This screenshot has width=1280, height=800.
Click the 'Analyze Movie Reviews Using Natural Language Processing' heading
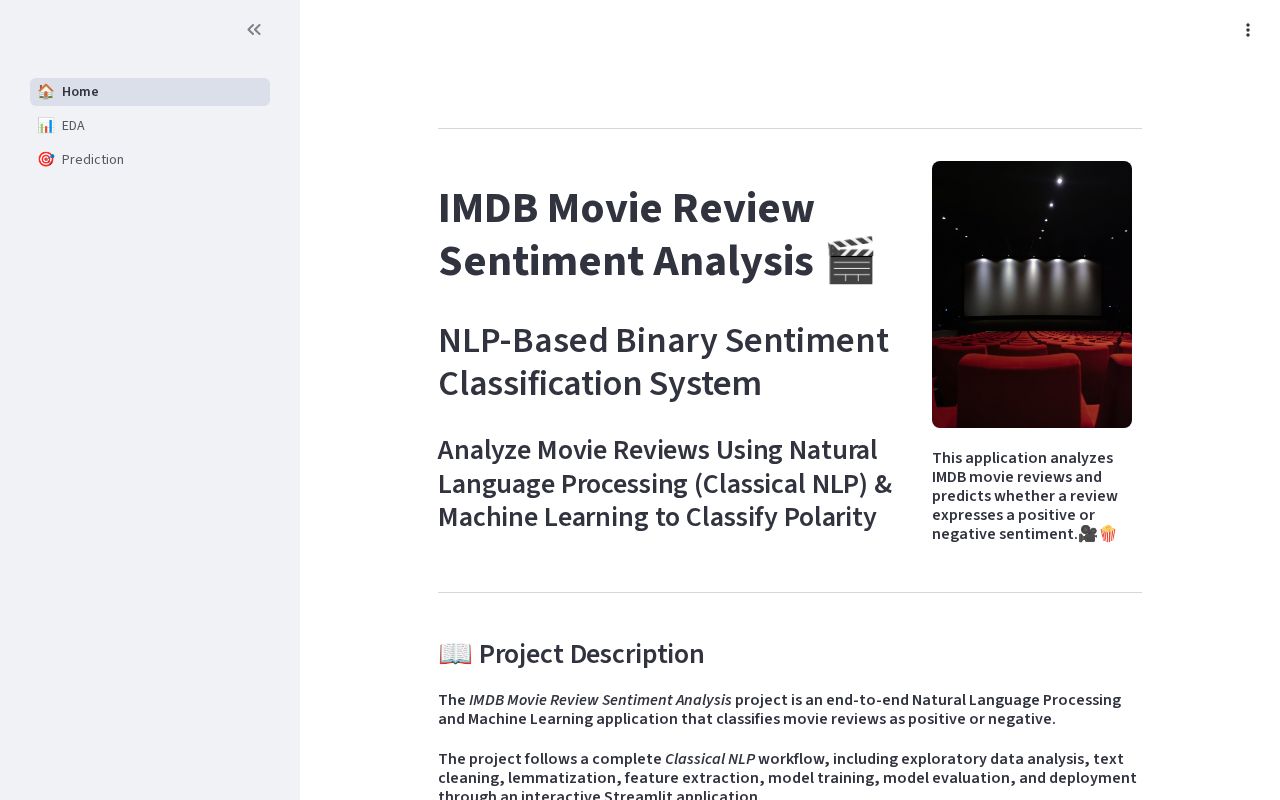(665, 483)
